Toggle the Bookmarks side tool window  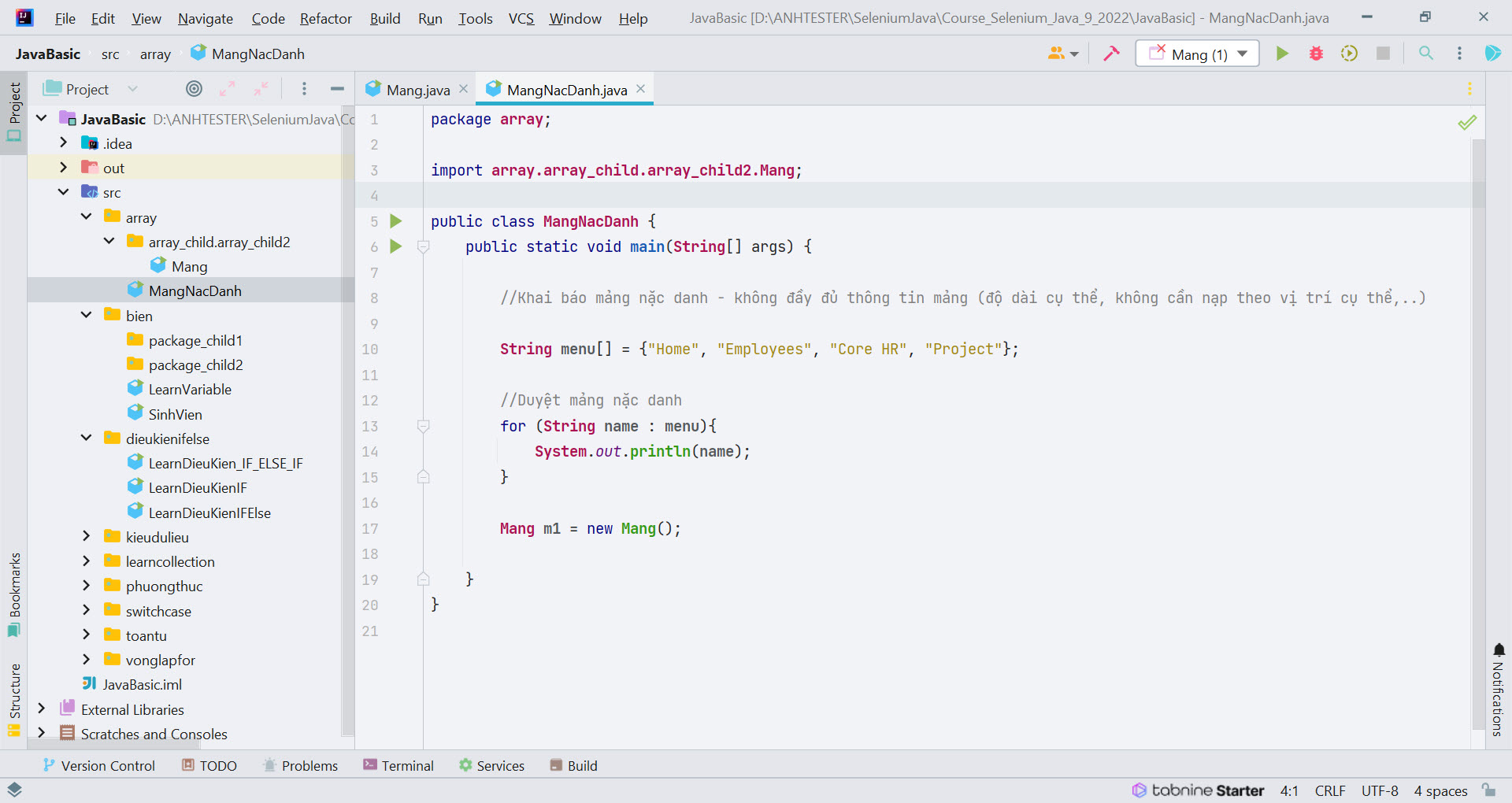(14, 594)
